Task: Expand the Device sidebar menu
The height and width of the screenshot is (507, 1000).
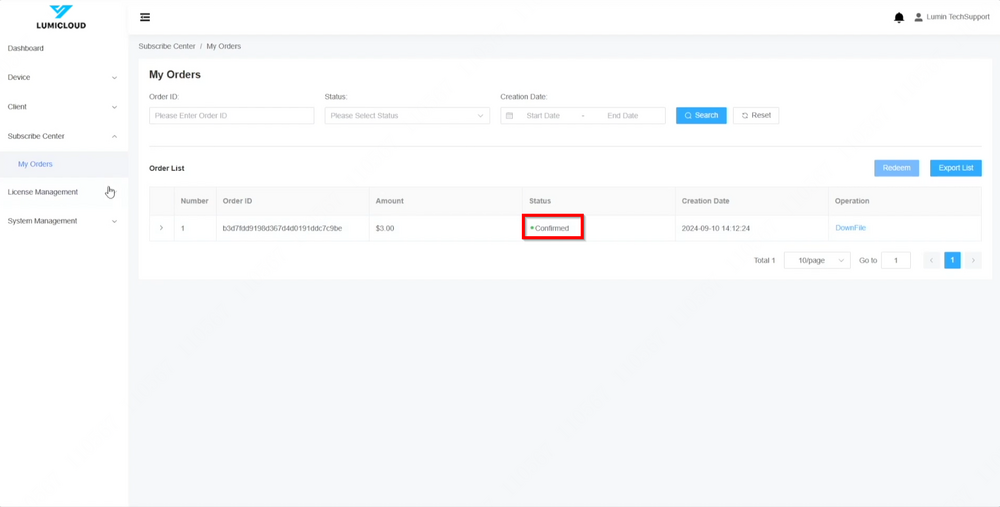Action: pos(62,77)
